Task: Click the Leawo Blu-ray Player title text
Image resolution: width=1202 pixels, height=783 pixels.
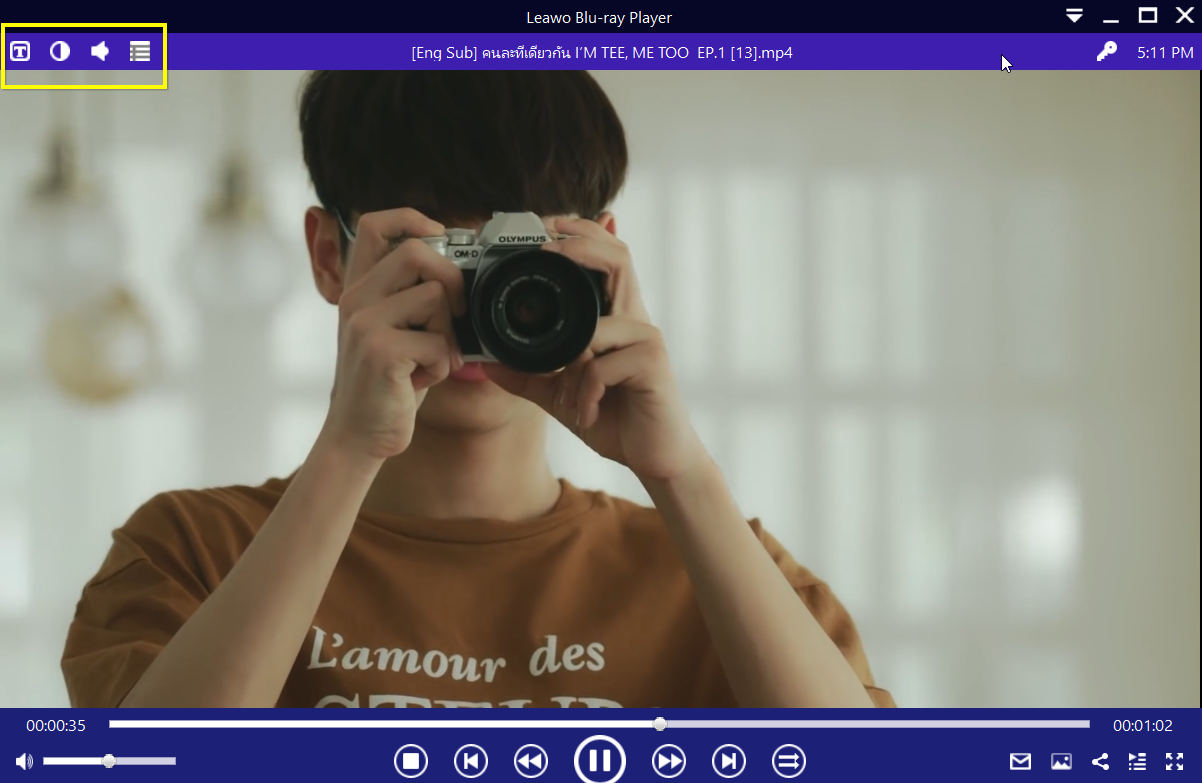Action: pos(598,16)
